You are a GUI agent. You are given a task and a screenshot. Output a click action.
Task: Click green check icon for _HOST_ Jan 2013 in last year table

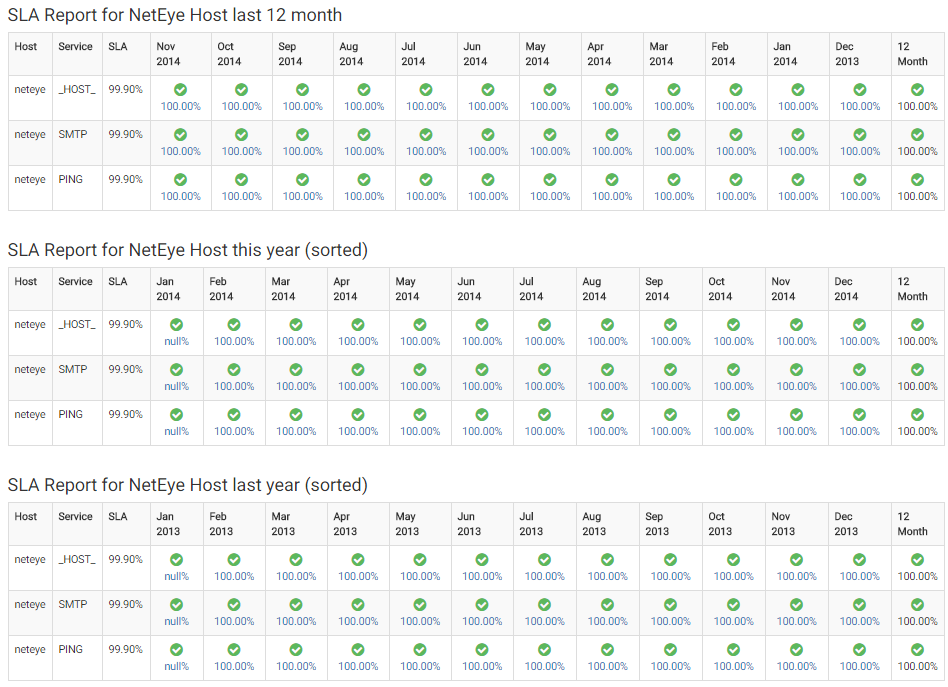click(176, 559)
